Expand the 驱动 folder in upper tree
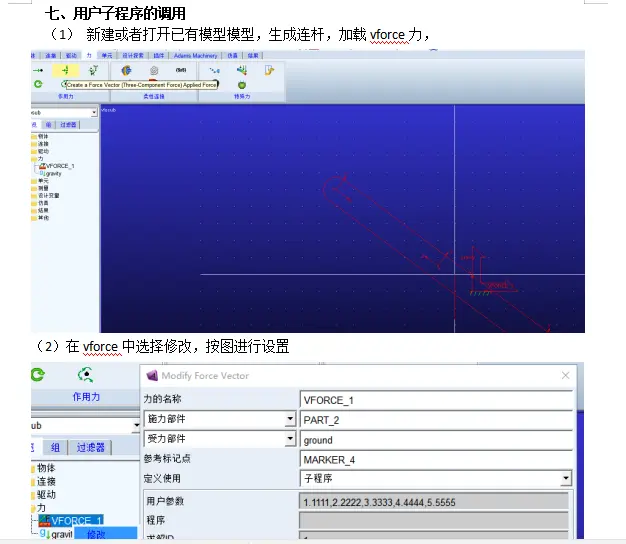Viewport: 626px width, 544px height. point(40,151)
